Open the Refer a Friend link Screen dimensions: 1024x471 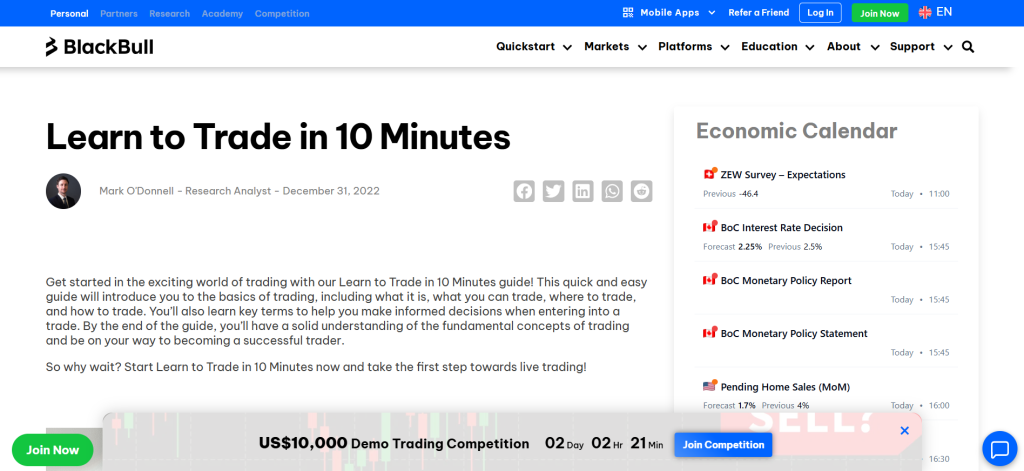[758, 13]
